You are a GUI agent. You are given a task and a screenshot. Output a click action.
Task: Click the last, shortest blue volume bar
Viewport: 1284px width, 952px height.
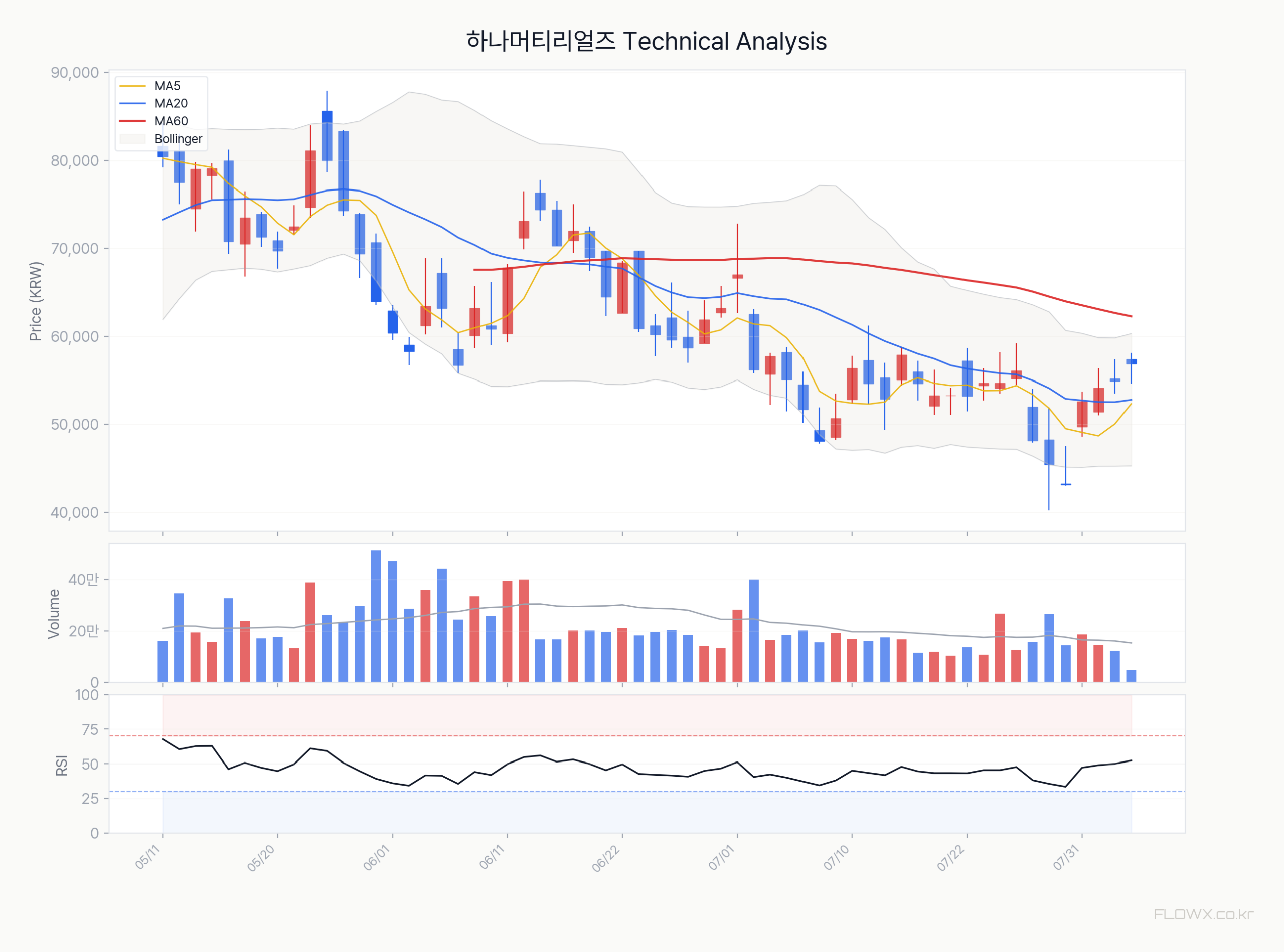pyautogui.click(x=1131, y=677)
